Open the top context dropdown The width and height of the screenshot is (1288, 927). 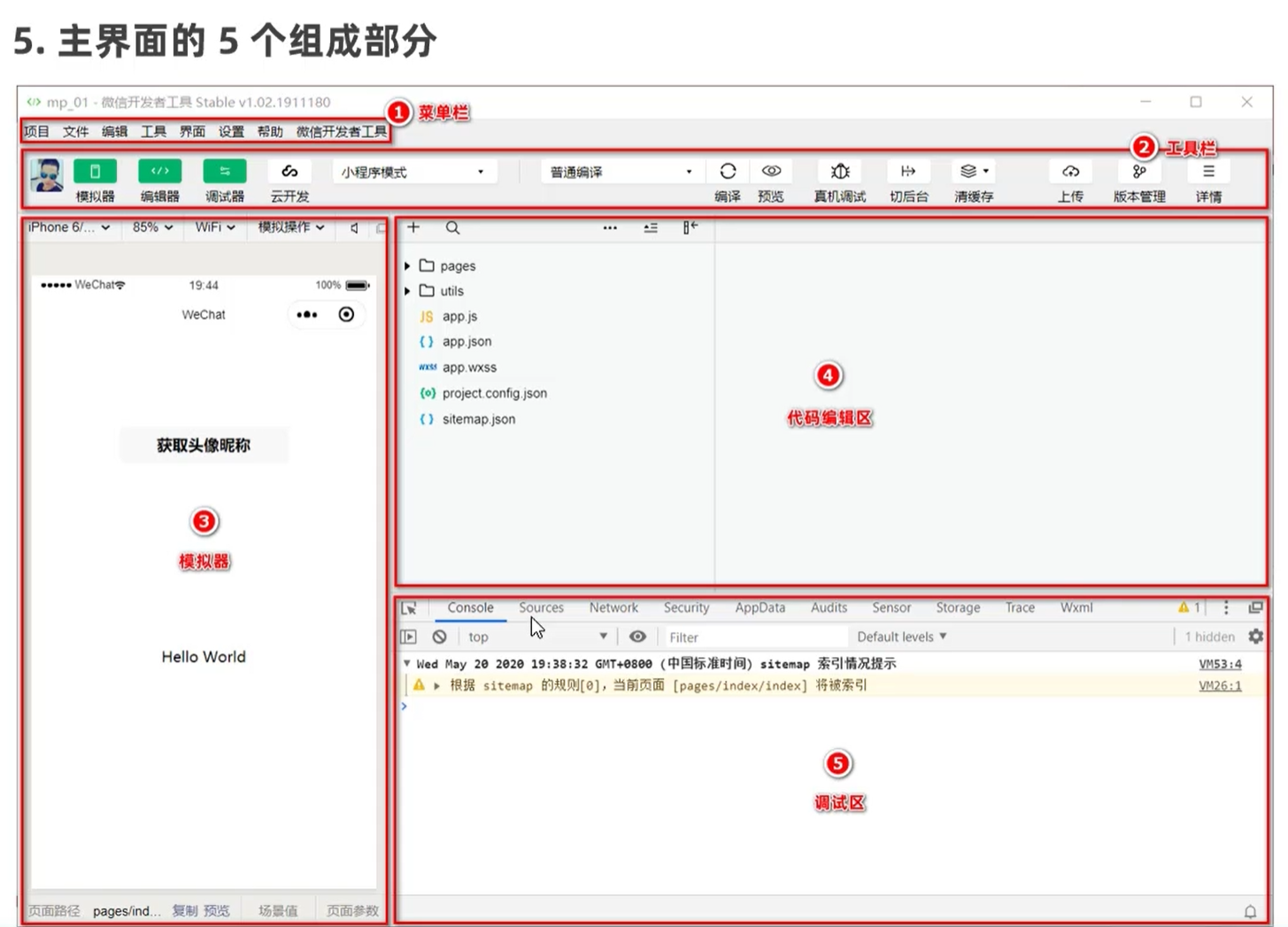pos(537,637)
